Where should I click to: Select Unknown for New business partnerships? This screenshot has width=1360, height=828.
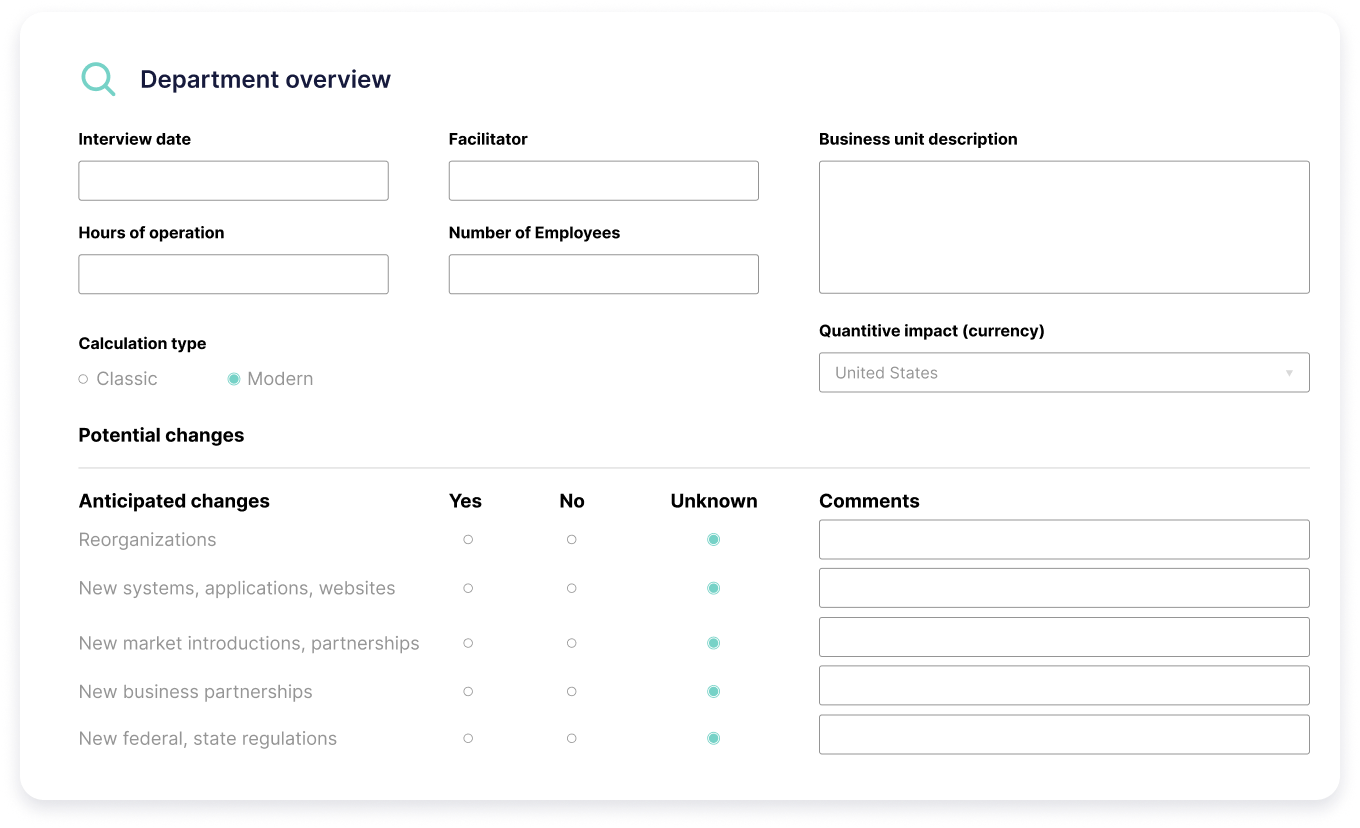click(x=713, y=691)
